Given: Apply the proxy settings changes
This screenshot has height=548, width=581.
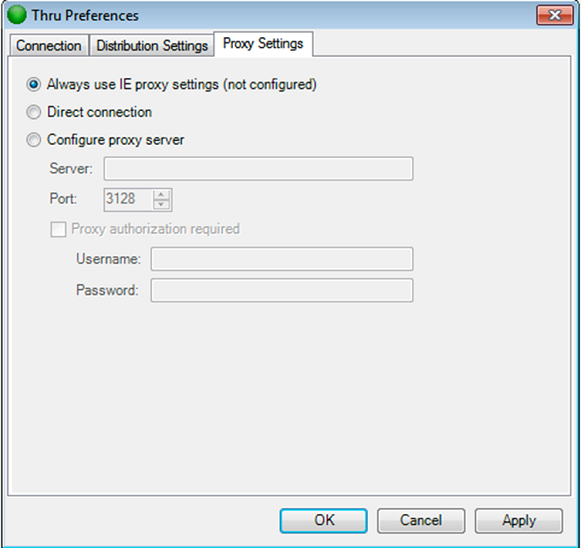Looking at the screenshot, I should [x=519, y=521].
